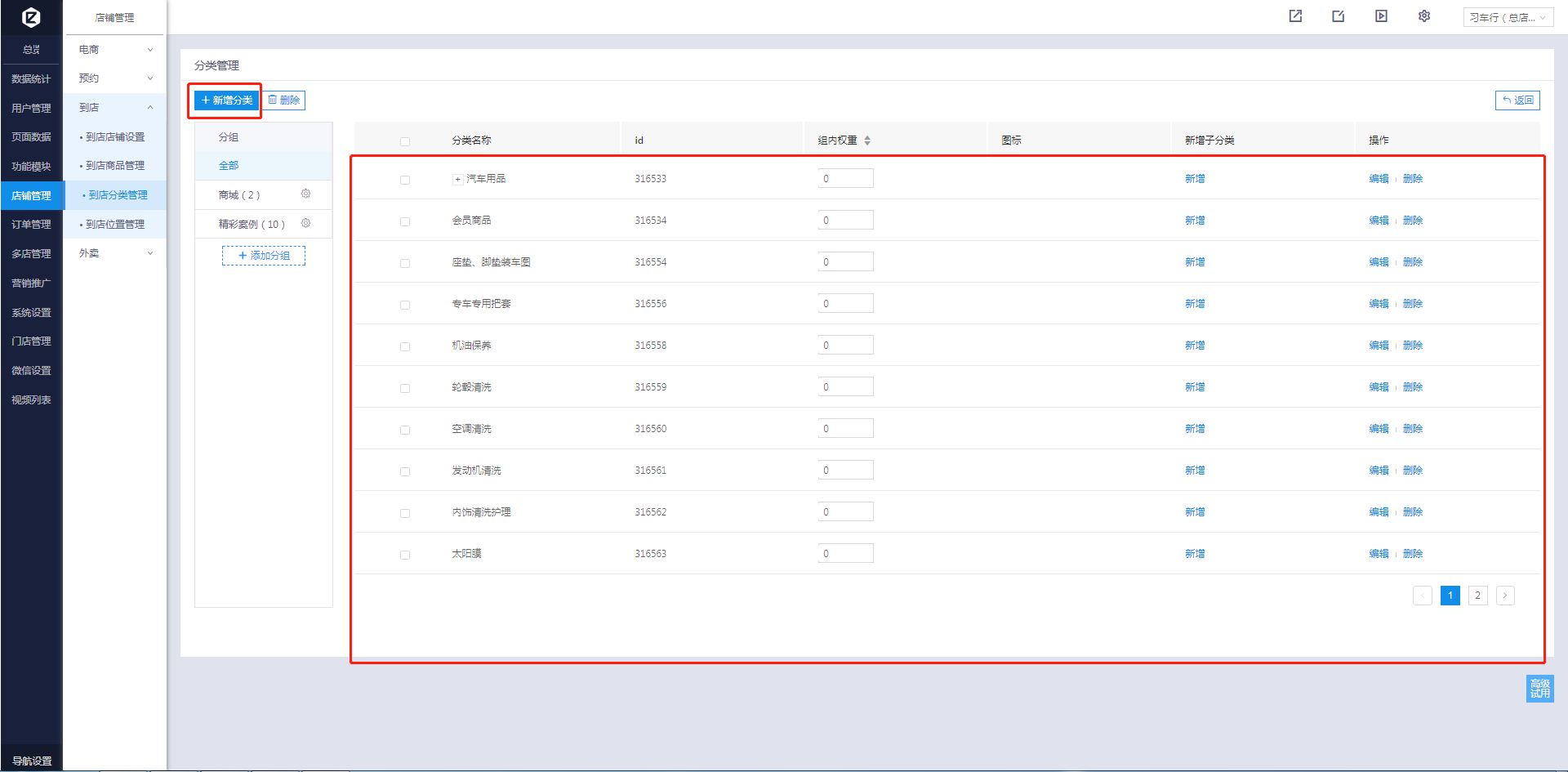Image resolution: width=1568 pixels, height=772 pixels.
Task: Click weight input field for 空调清洗
Action: [845, 429]
